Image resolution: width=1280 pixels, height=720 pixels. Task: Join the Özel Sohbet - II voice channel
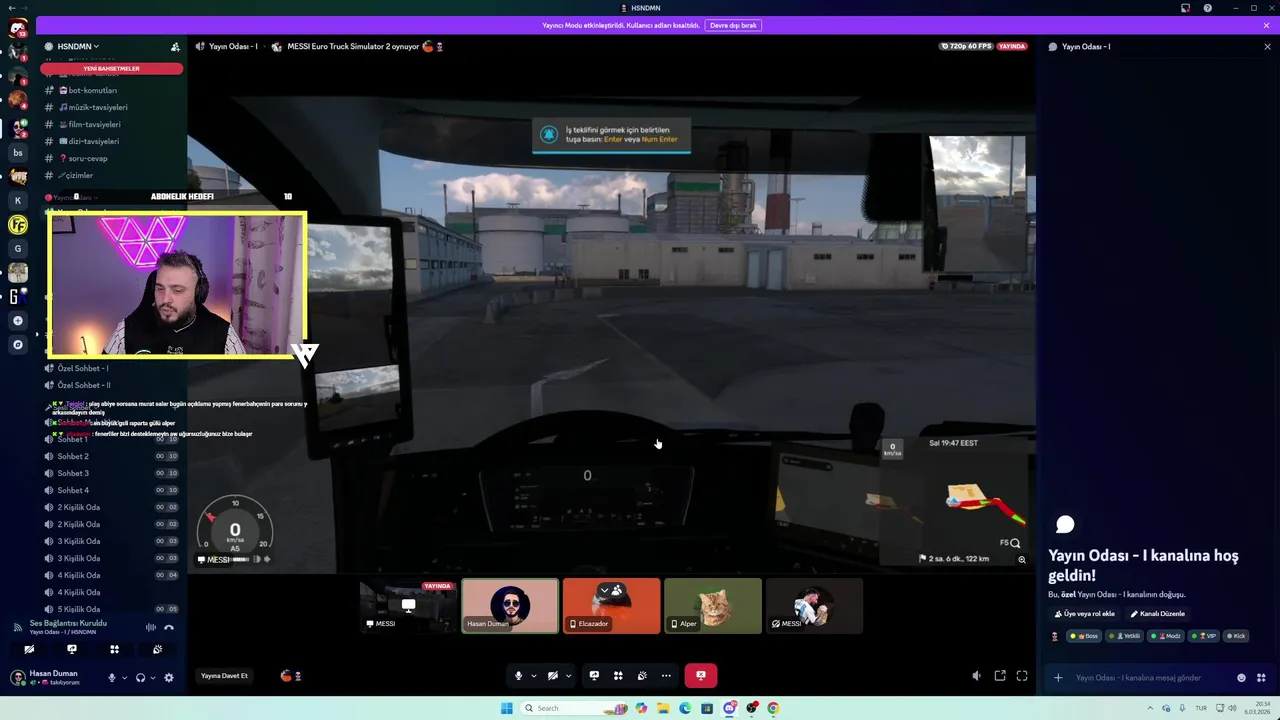point(112,385)
